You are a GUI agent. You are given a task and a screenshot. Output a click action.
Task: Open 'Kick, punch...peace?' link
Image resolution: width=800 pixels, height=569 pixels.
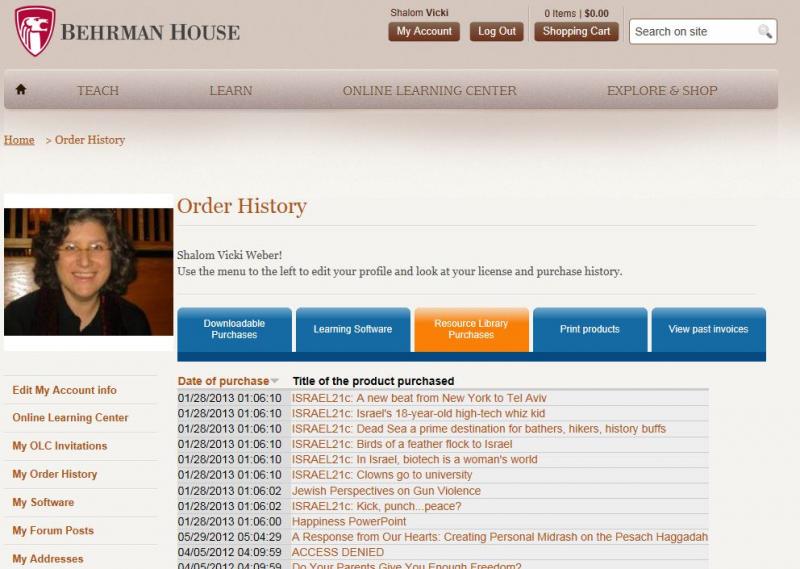[377, 506]
